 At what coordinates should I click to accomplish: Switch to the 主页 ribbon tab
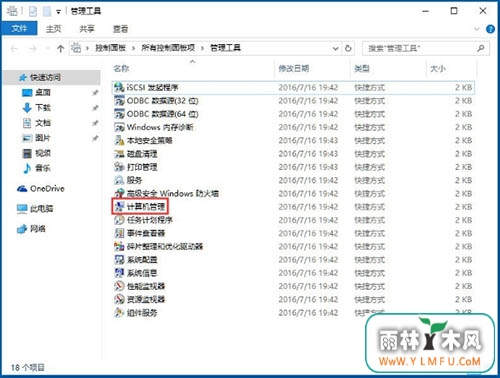[x=53, y=29]
